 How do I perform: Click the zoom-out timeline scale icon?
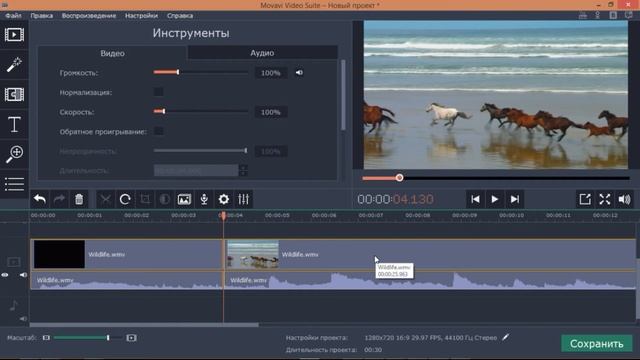point(46,338)
